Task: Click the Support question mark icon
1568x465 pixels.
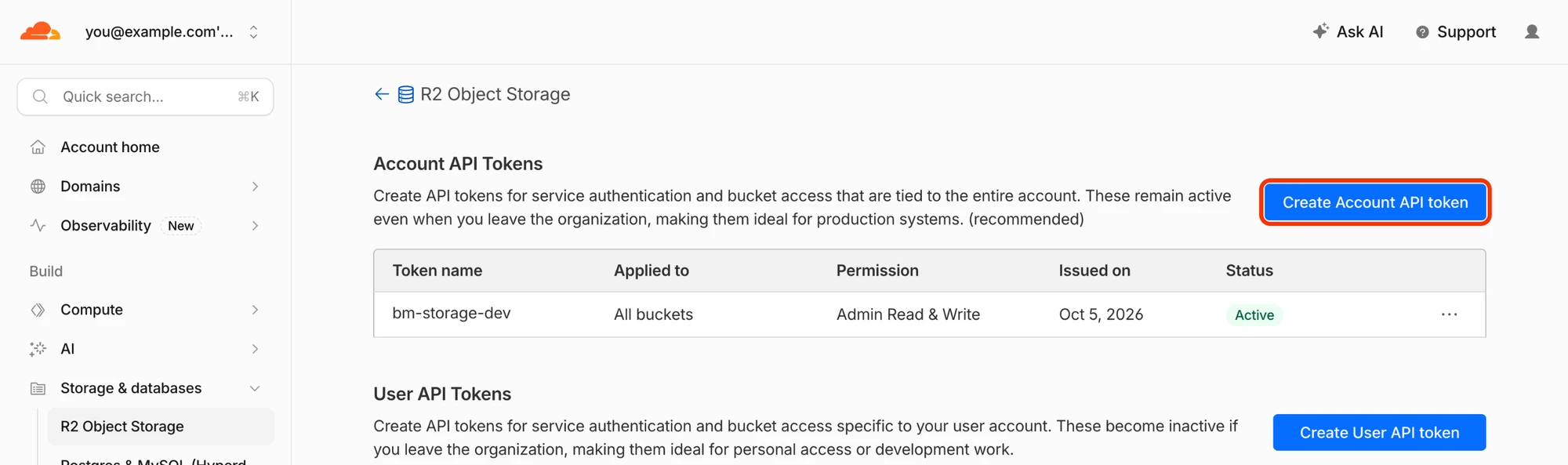Action: [x=1422, y=32]
